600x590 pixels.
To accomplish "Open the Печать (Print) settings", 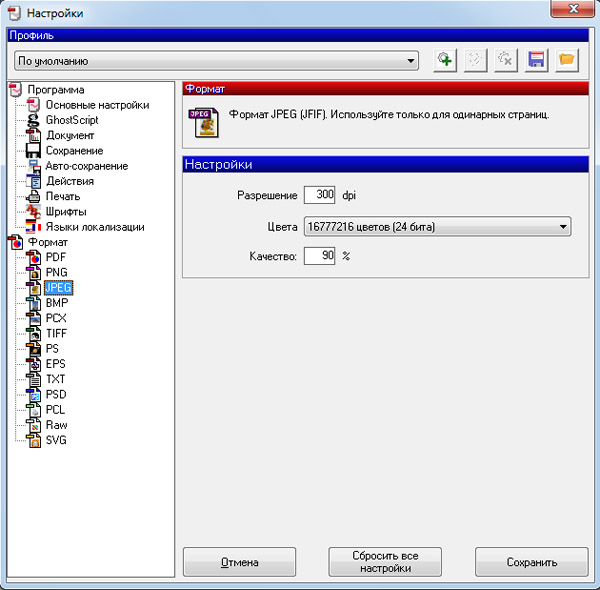I will point(62,196).
